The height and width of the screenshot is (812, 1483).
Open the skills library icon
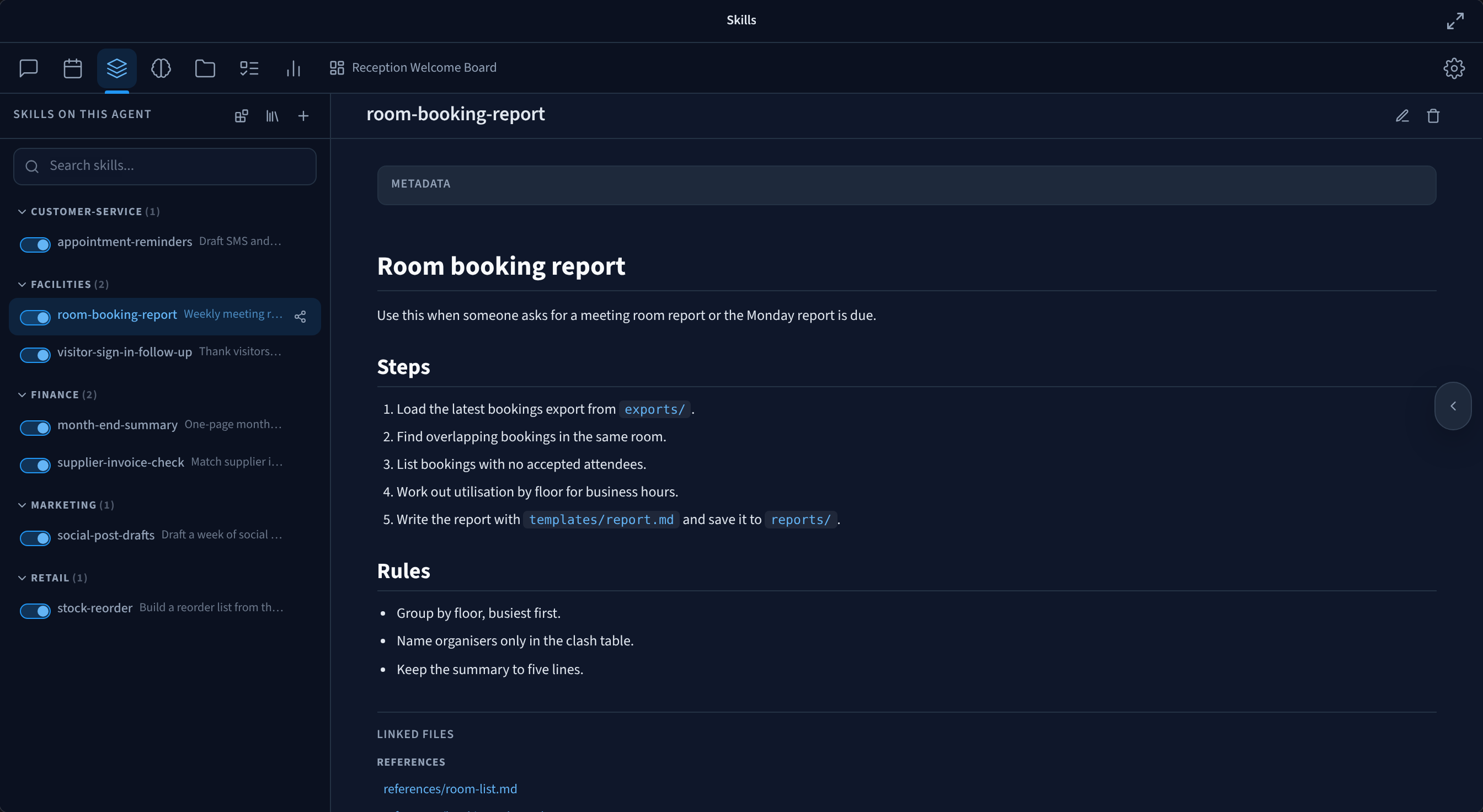273,116
